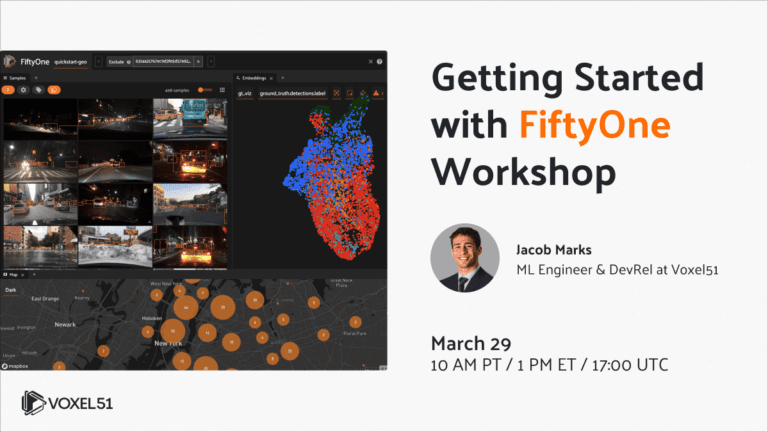Switch to the Samples tab

pyautogui.click(x=15, y=78)
